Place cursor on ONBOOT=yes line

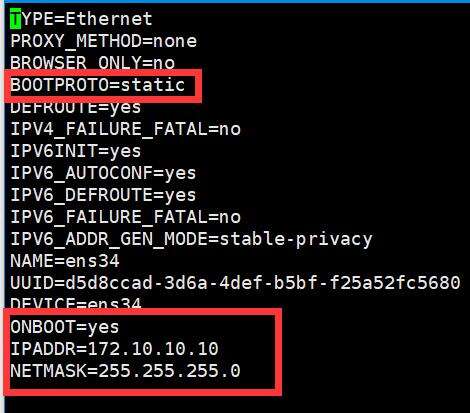(x=64, y=327)
